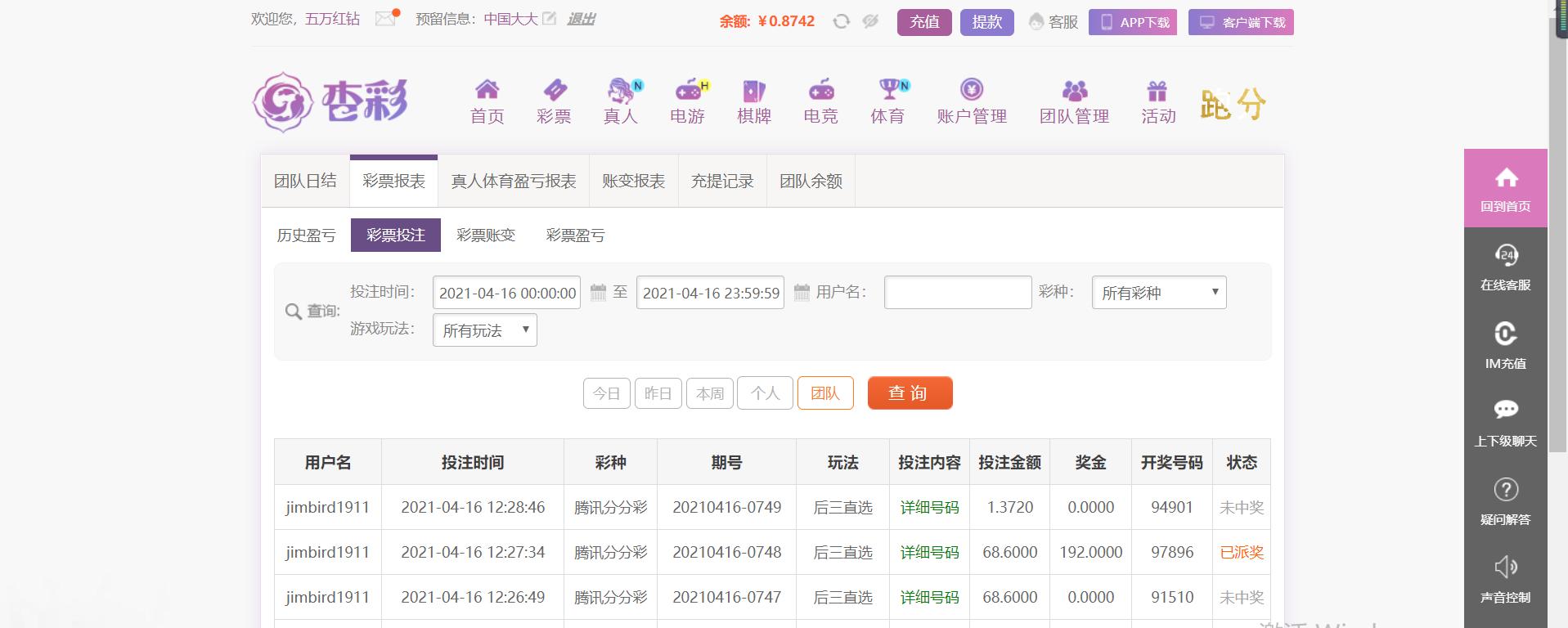Open 详细号码 for period 20210416-0749

tap(929, 507)
